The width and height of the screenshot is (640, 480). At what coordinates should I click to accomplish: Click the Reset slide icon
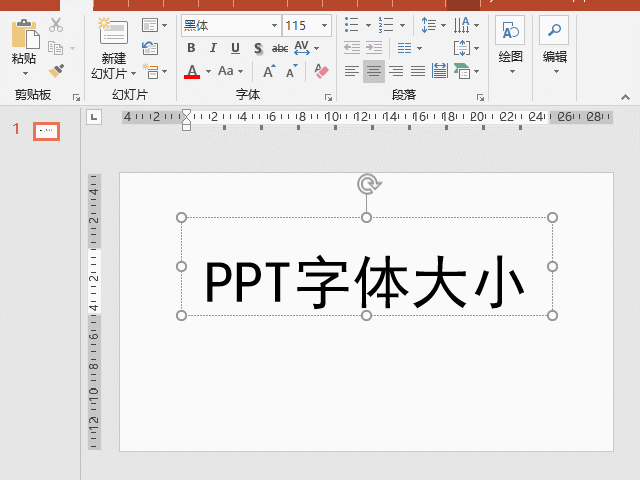(x=150, y=48)
